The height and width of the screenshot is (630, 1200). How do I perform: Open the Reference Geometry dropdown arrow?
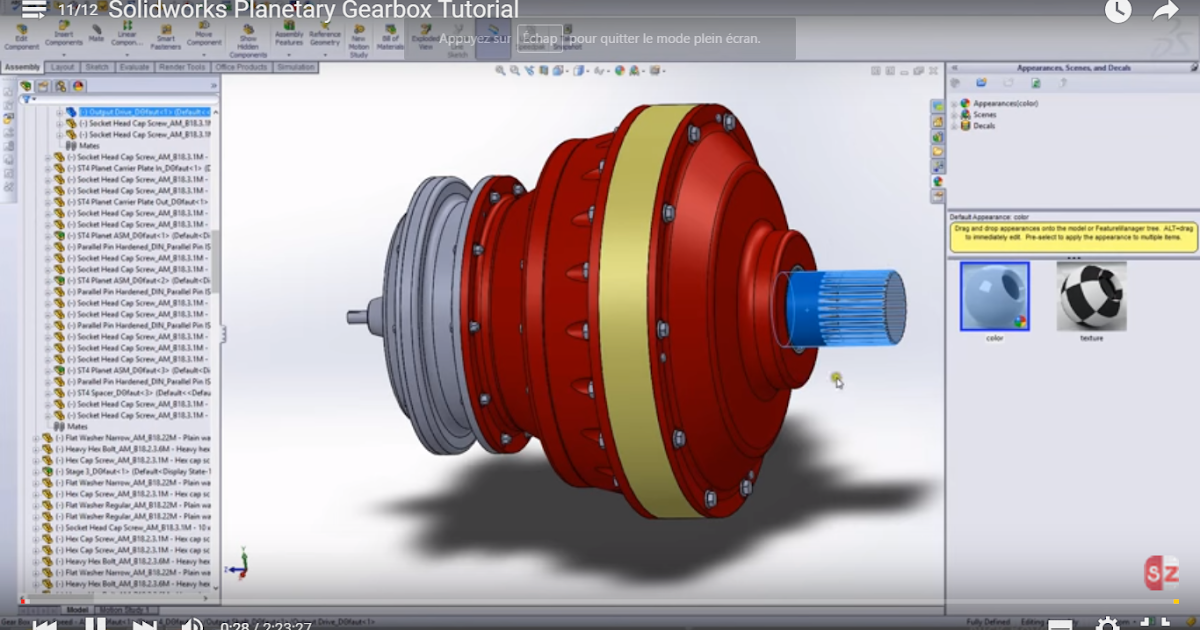click(325, 56)
